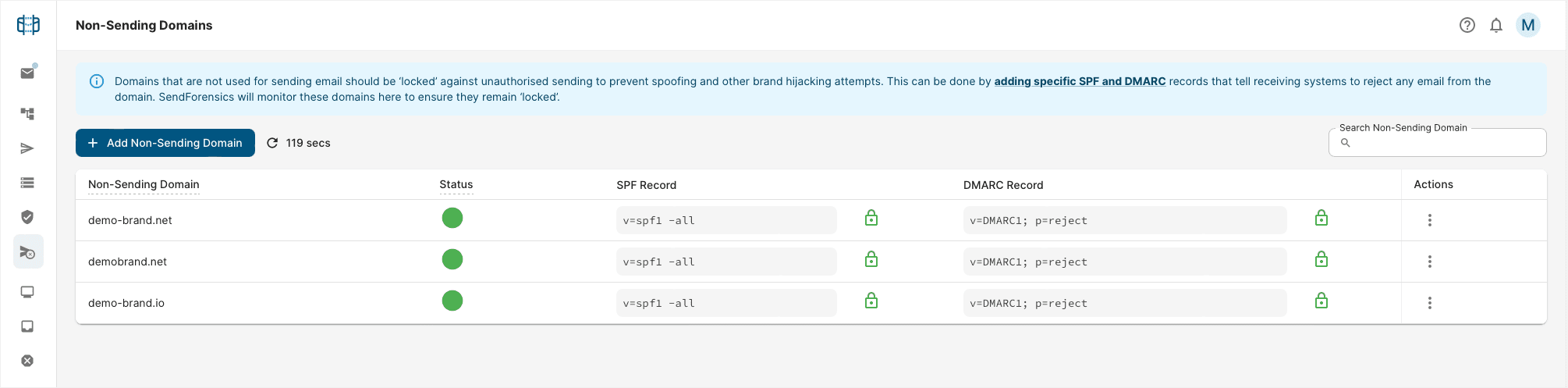
Task: Open the inbox tray sidebar icon
Action: click(27, 326)
